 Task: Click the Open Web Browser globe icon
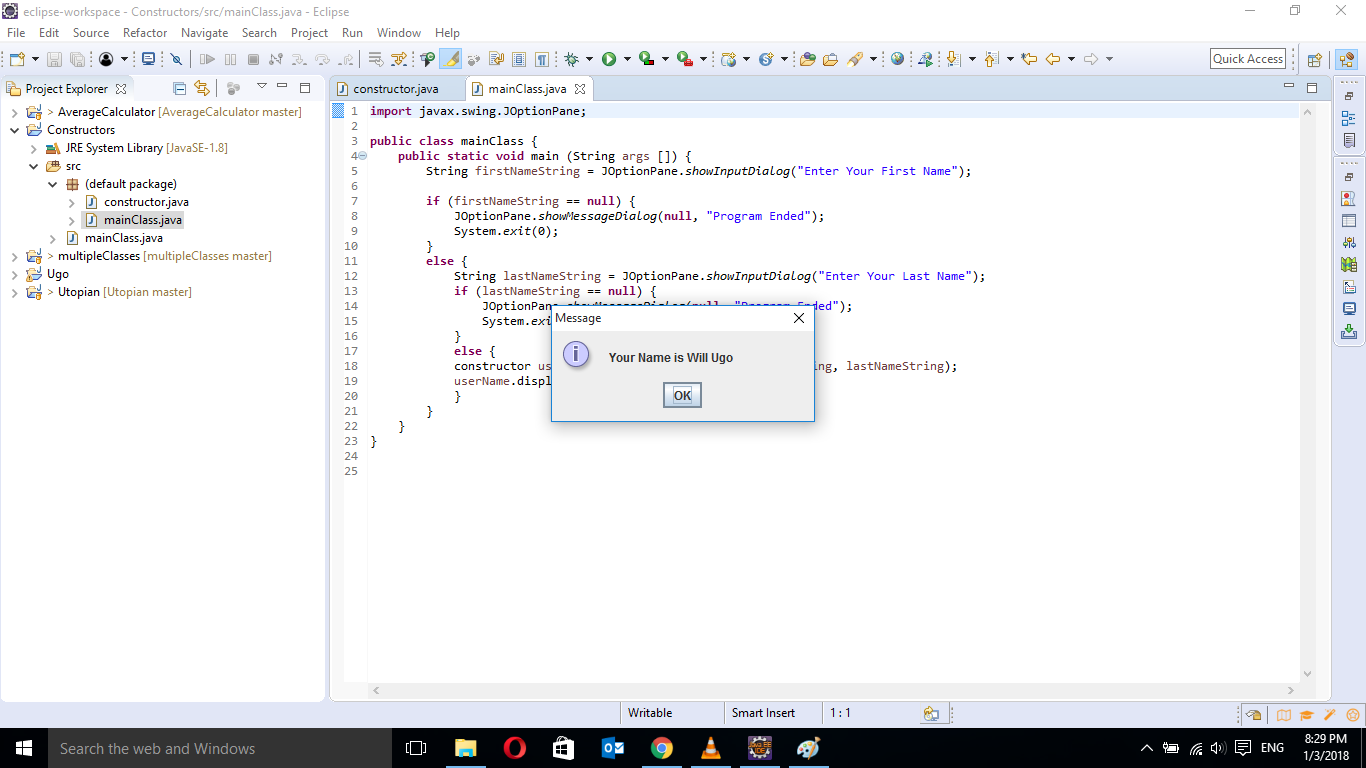897,59
